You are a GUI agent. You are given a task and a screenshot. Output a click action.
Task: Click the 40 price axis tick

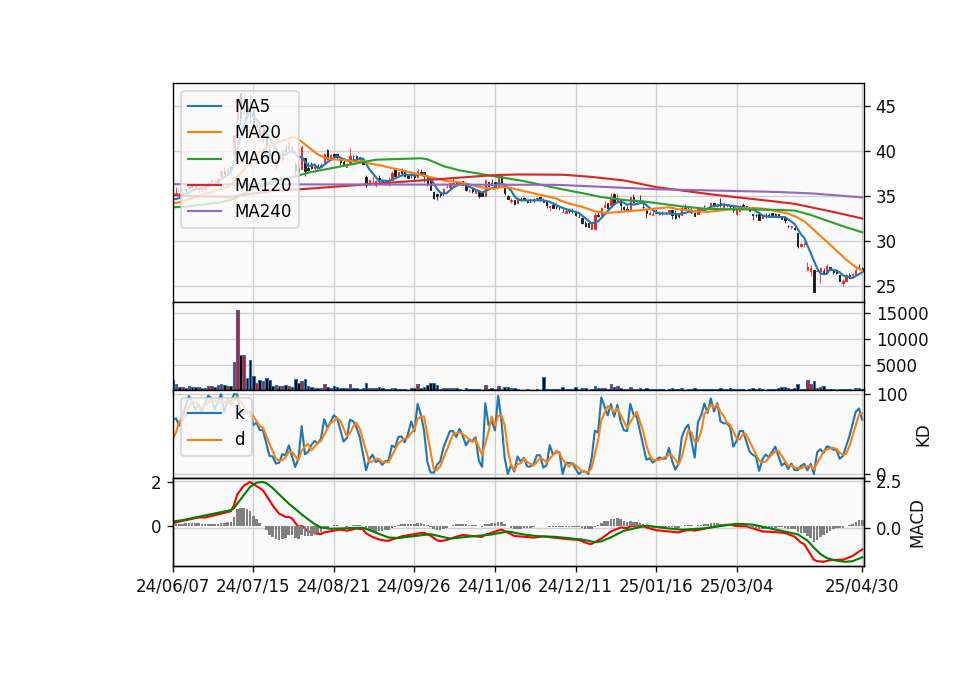[x=885, y=152]
